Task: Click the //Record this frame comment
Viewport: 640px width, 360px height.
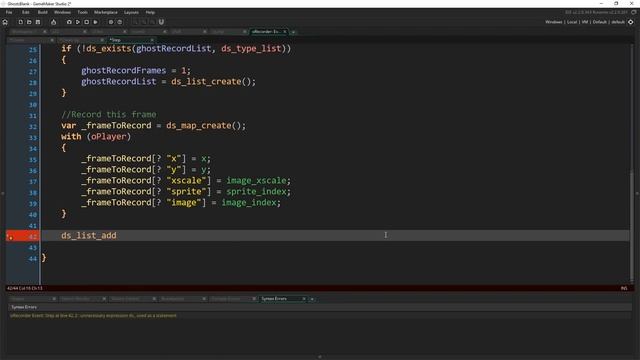Action: 109,114
